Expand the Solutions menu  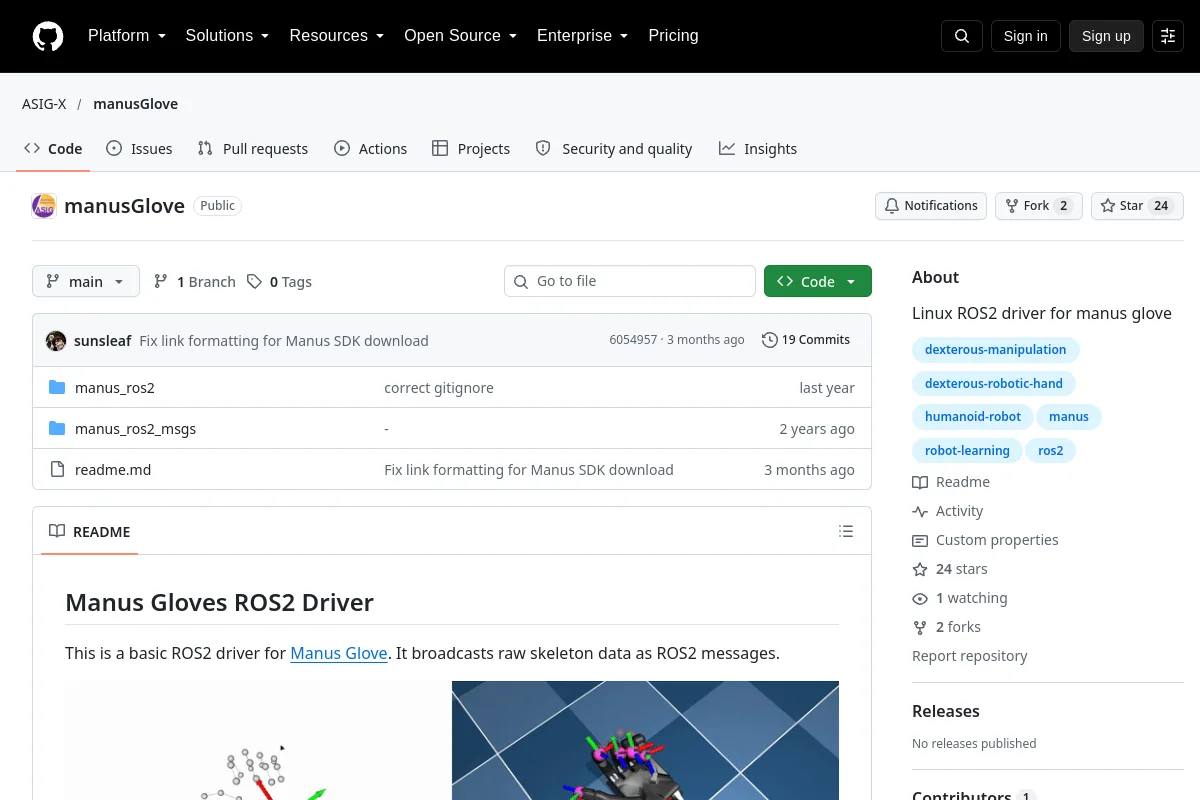click(228, 36)
